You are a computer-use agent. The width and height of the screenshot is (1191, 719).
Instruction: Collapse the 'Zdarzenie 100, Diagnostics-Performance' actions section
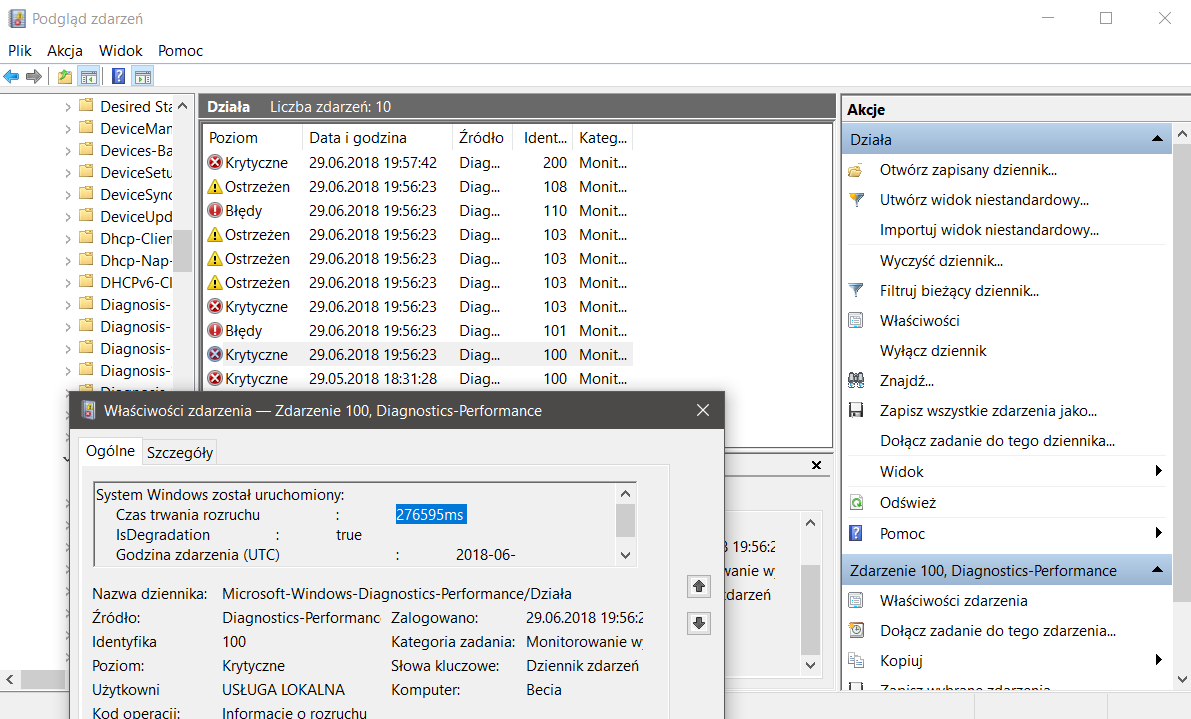pyautogui.click(x=1157, y=570)
